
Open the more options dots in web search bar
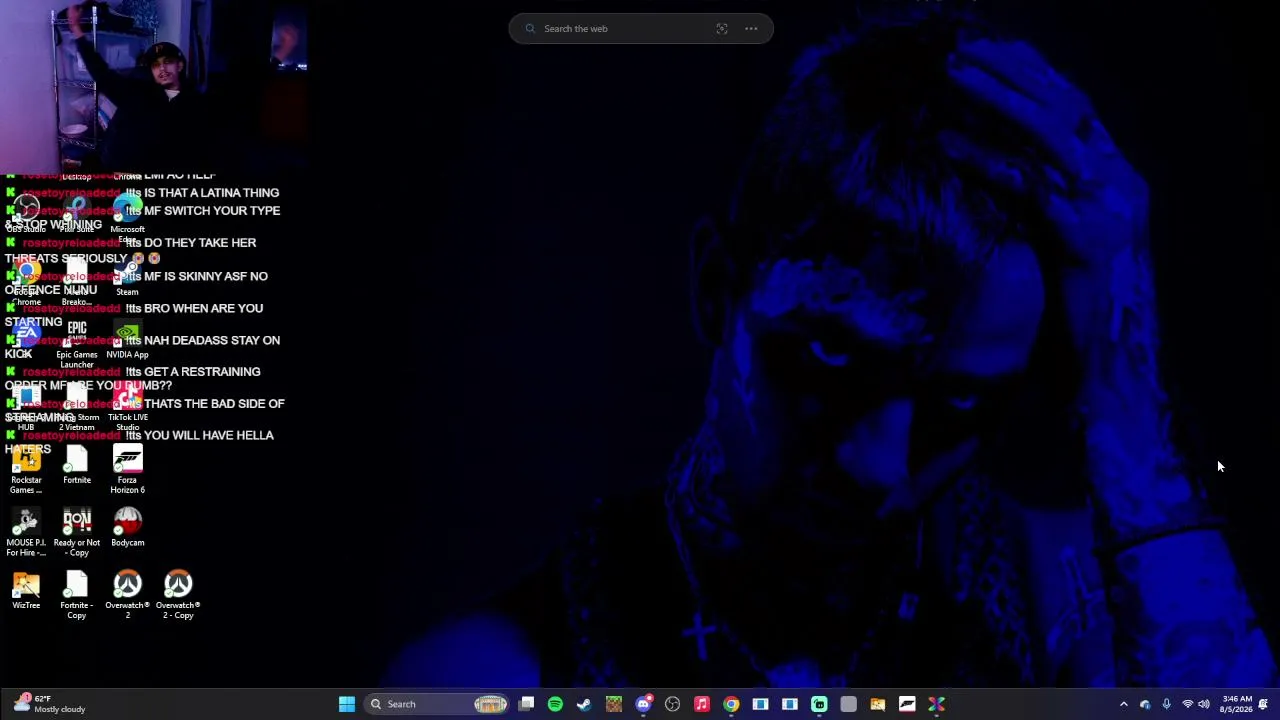[751, 29]
